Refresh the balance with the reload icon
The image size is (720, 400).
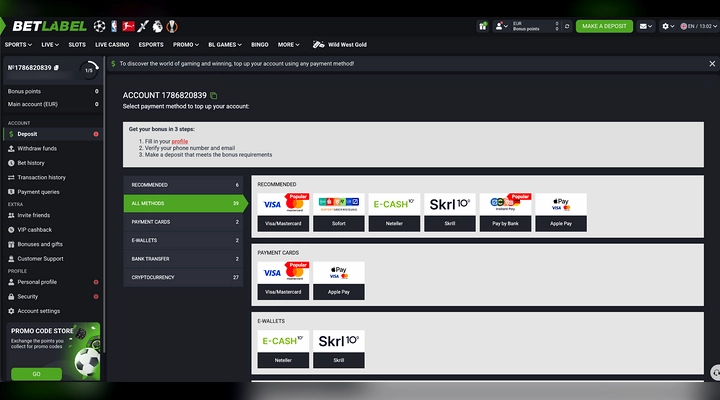[x=567, y=26]
